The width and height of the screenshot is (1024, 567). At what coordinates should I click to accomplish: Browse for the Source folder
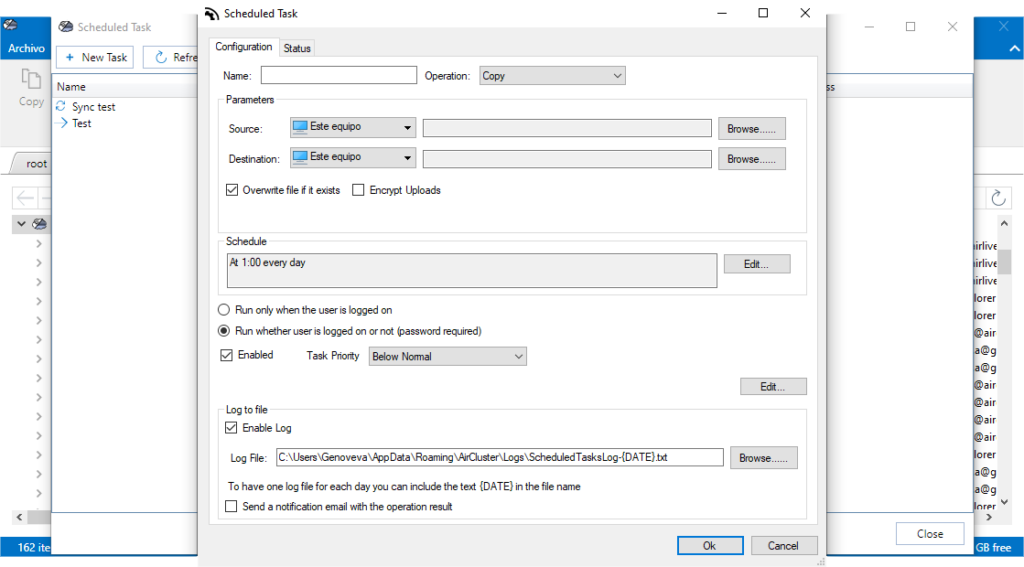click(752, 129)
